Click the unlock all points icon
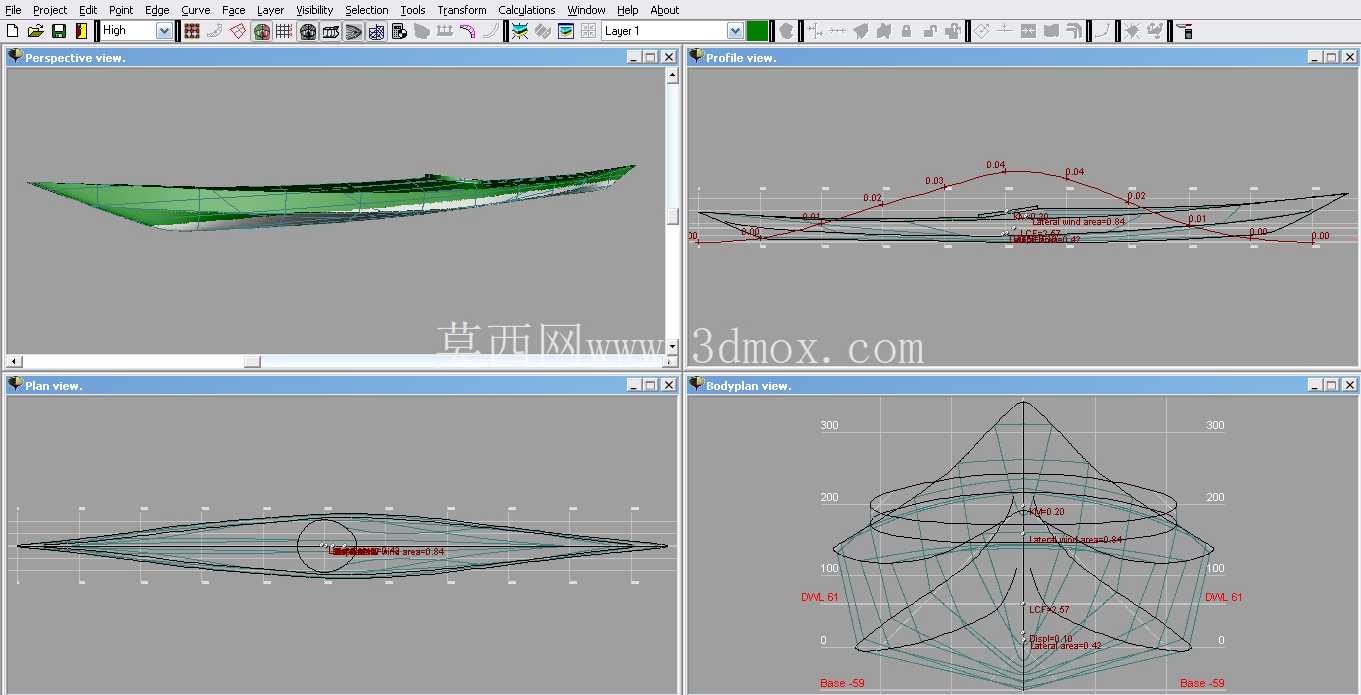 (952, 31)
